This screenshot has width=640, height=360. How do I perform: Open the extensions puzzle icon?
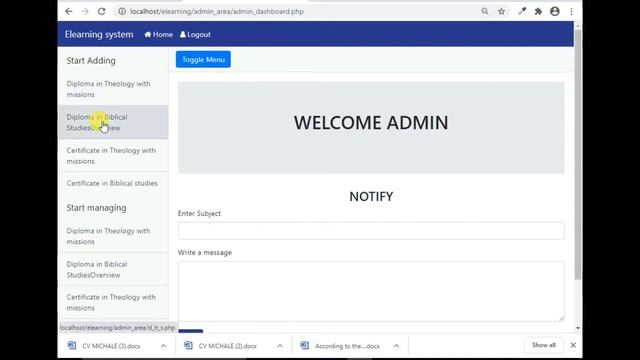point(538,11)
